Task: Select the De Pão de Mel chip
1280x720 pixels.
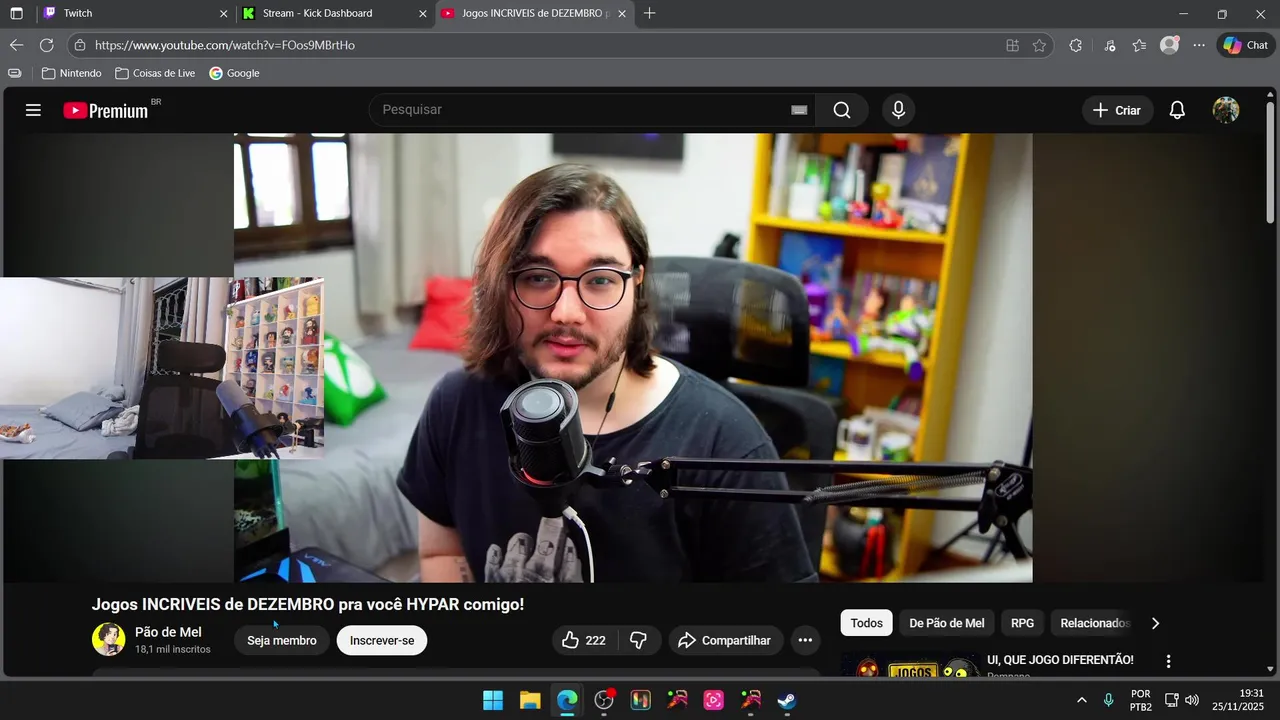Action: tap(946, 623)
